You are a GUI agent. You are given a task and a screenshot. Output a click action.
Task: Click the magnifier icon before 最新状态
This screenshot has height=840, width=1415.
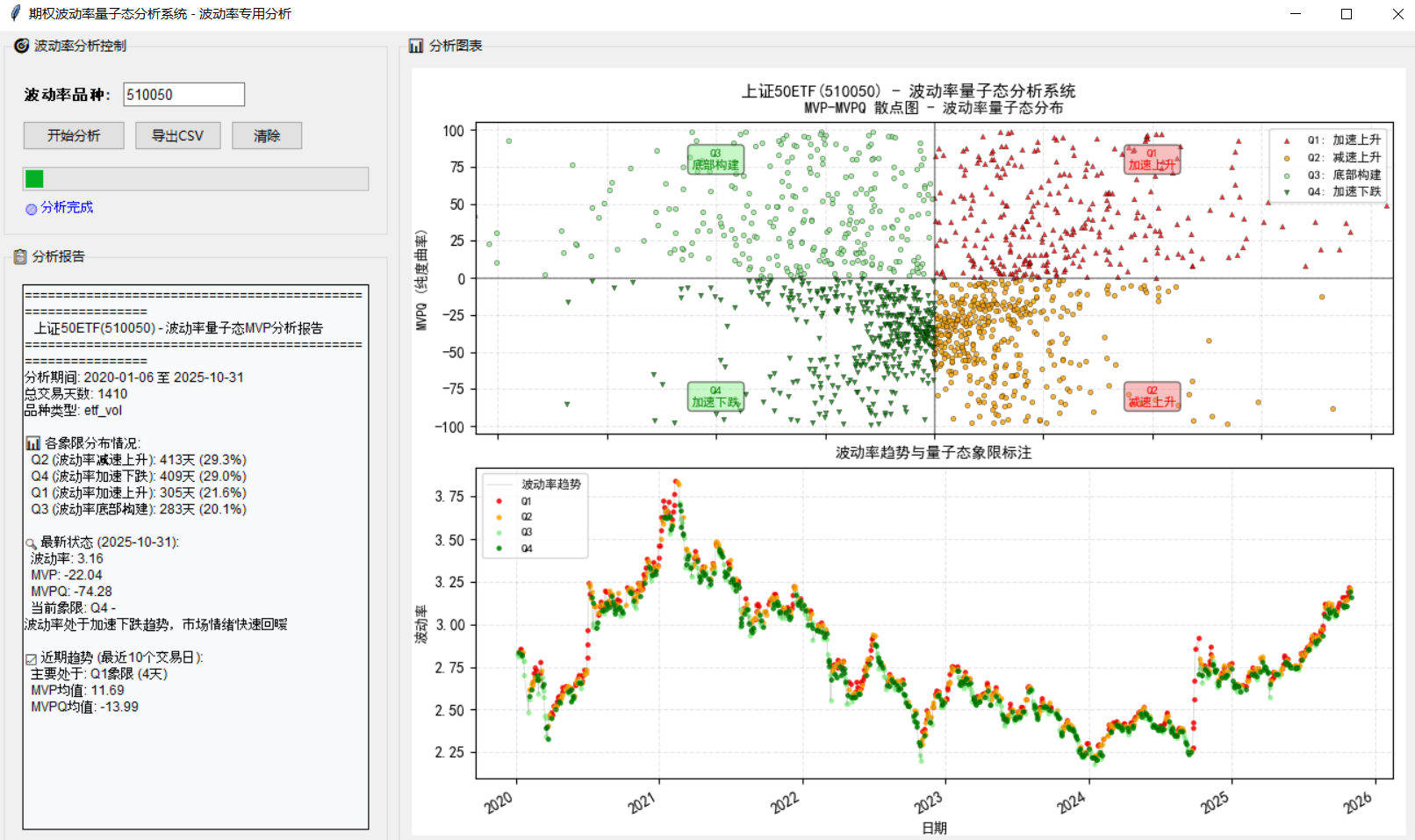pyautogui.click(x=32, y=543)
